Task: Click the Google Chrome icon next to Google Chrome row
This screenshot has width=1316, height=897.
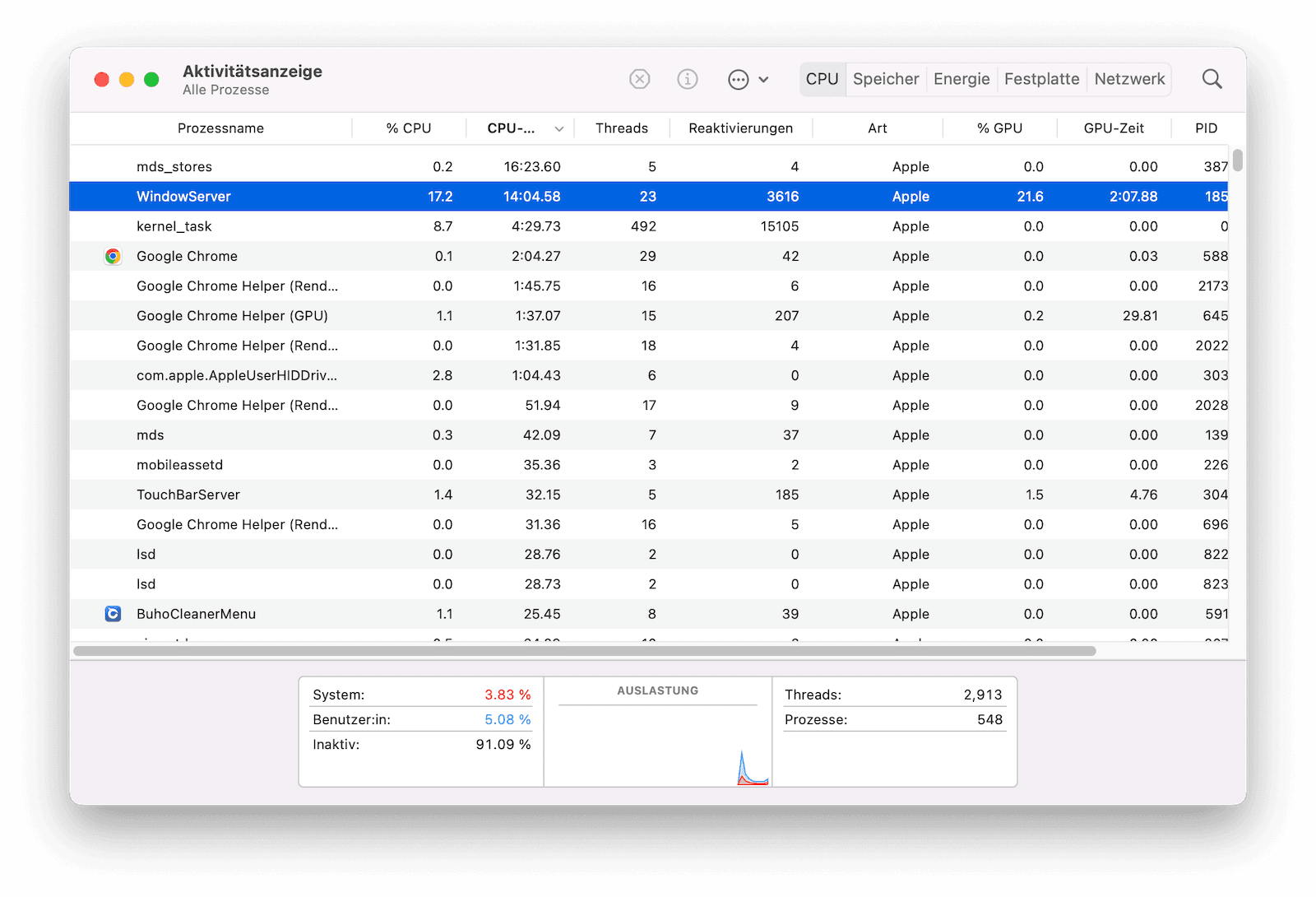Action: click(x=113, y=256)
